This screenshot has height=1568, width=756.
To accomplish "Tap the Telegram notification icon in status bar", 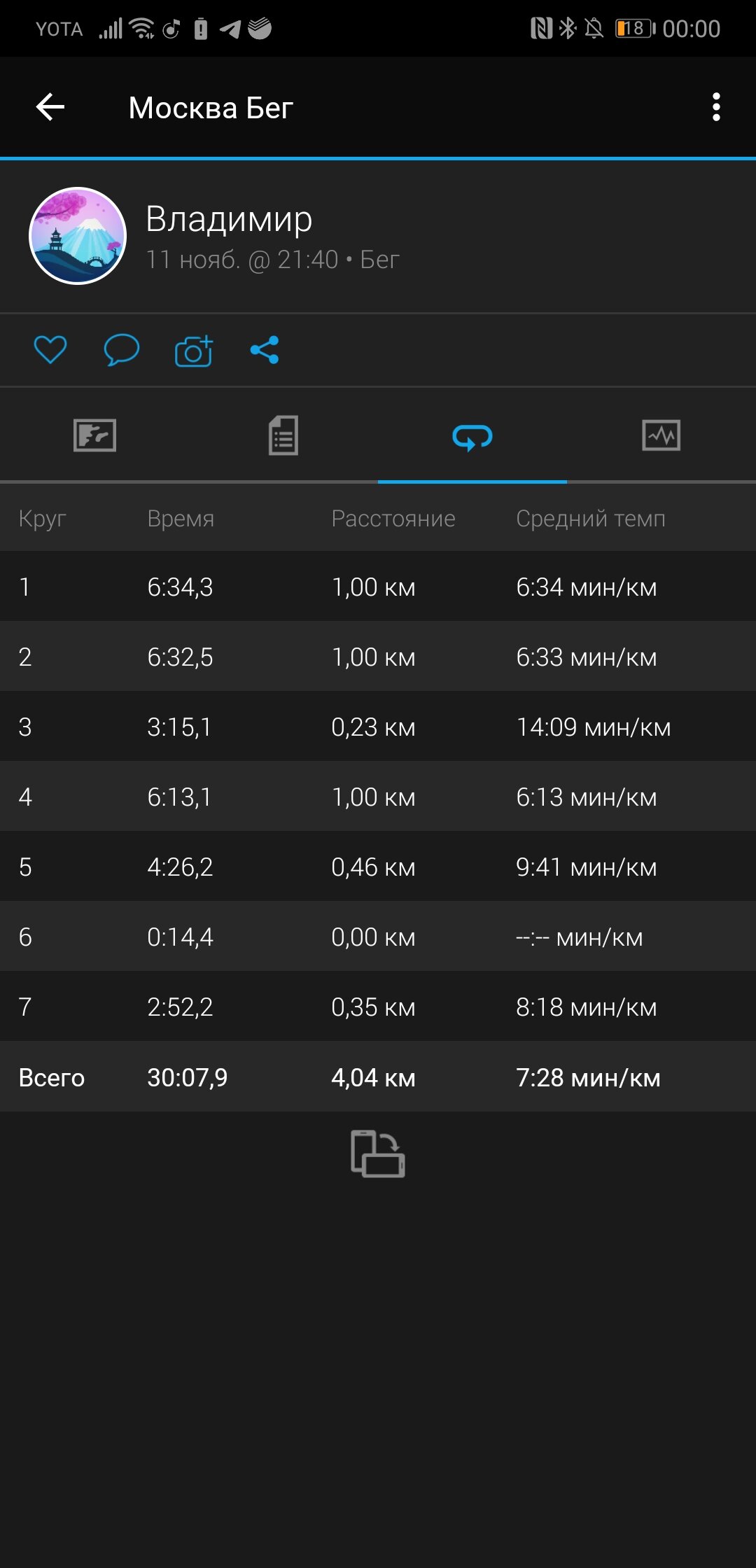I will 230,29.
